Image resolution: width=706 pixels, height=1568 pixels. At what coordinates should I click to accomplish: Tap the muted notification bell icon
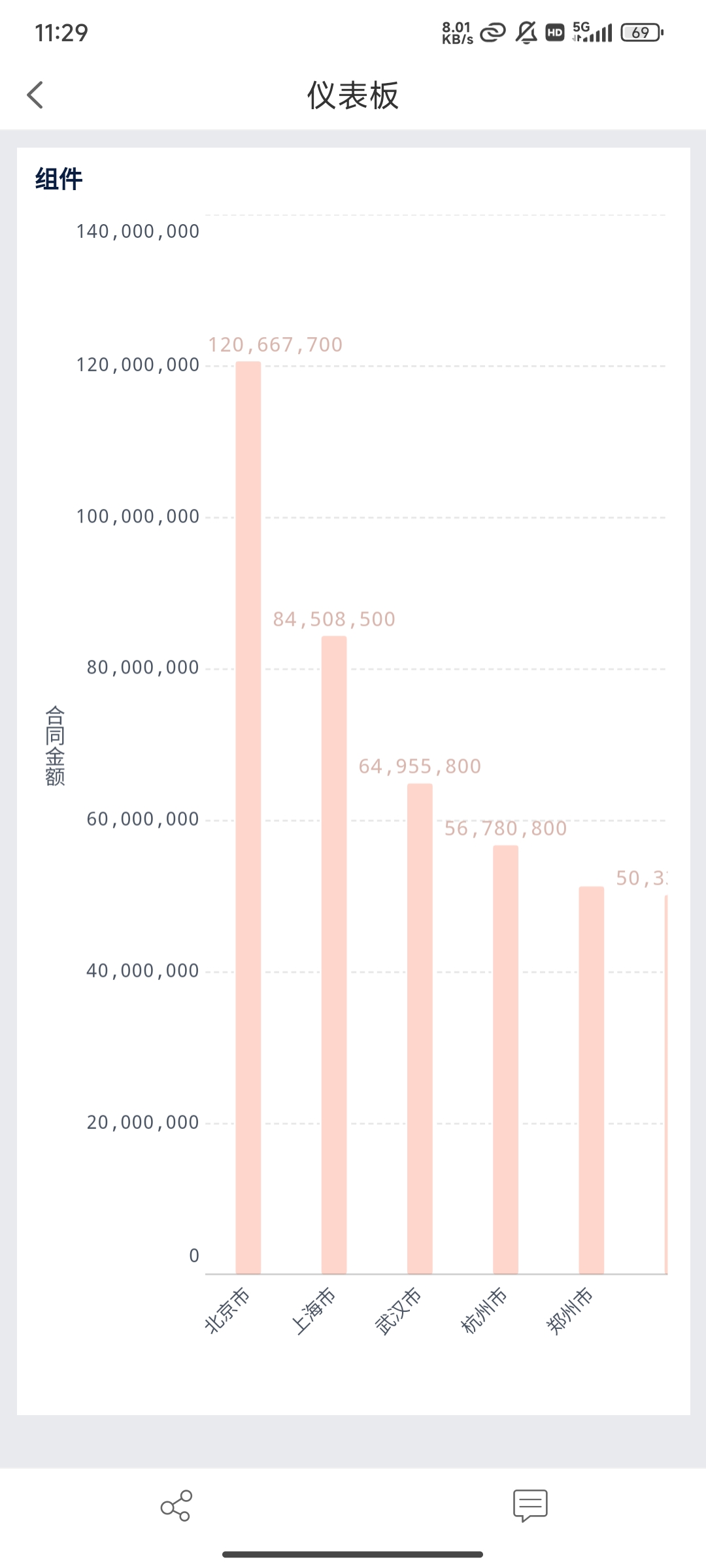(x=526, y=32)
